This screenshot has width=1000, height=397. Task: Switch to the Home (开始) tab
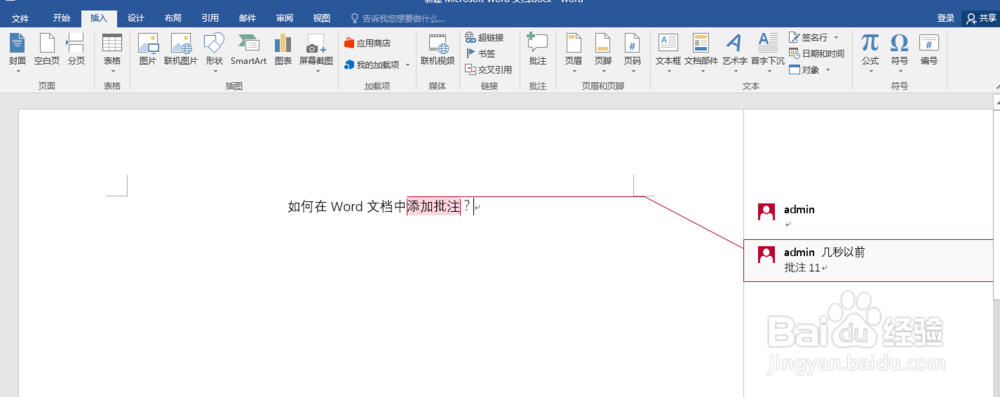(61, 19)
